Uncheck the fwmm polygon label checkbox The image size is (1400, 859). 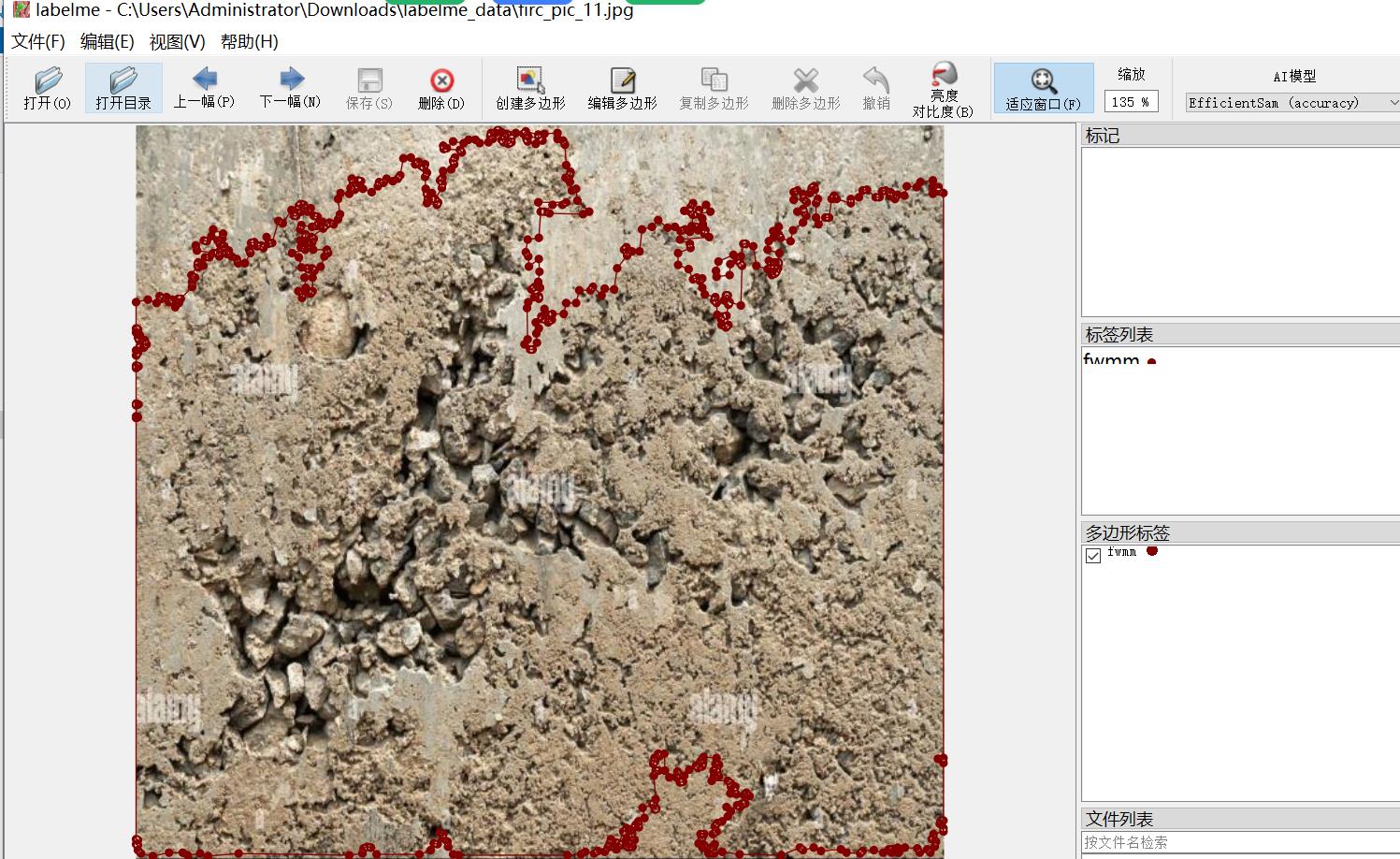point(1093,556)
